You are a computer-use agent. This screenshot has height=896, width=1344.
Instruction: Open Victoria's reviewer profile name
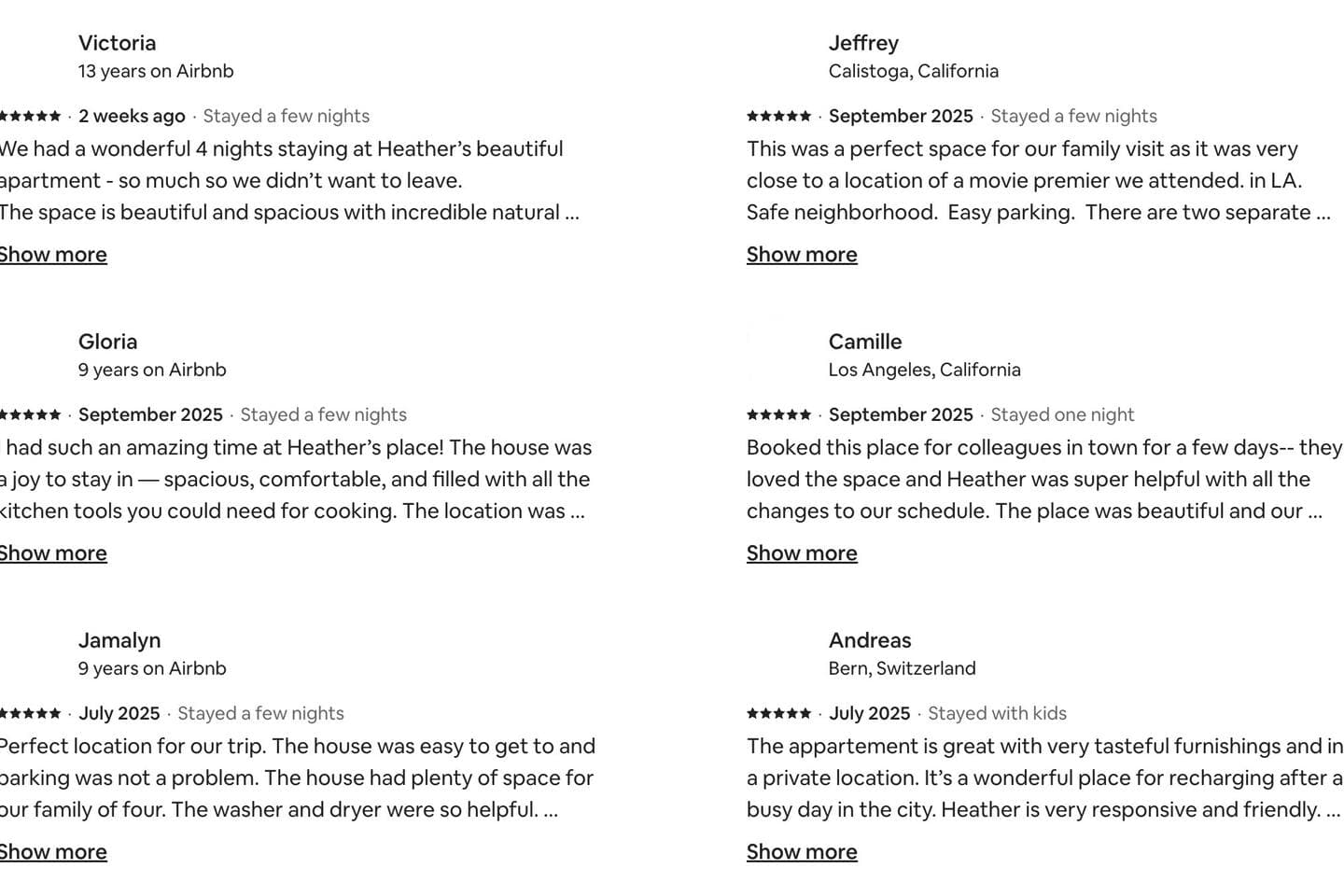point(118,43)
